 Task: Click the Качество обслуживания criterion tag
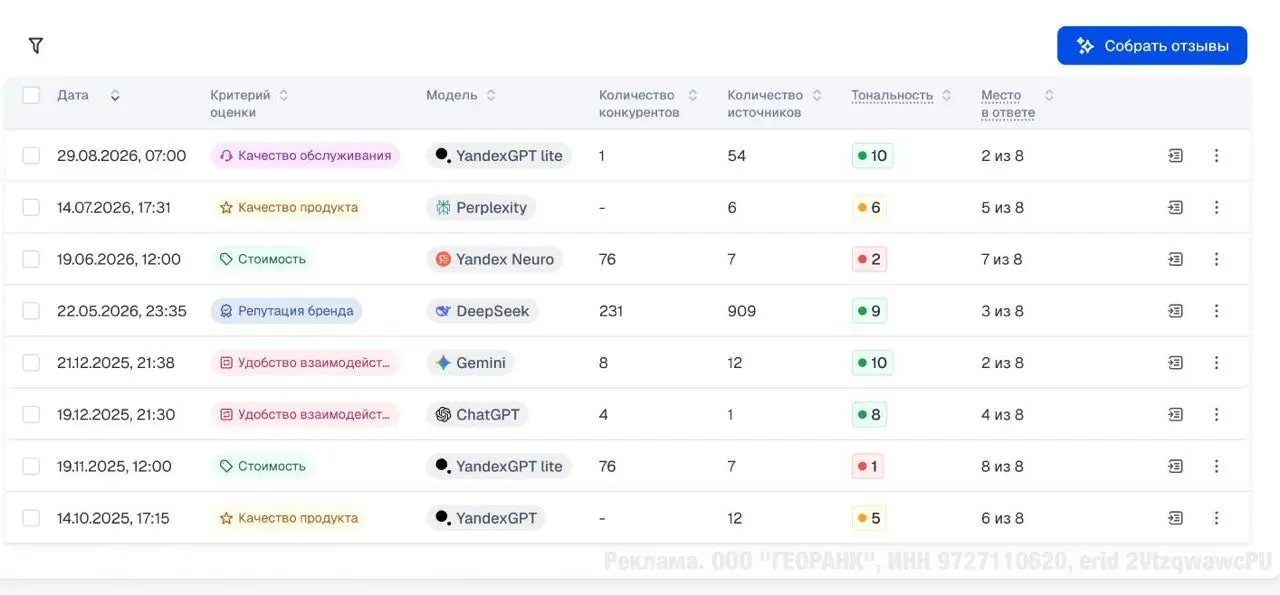(x=305, y=155)
